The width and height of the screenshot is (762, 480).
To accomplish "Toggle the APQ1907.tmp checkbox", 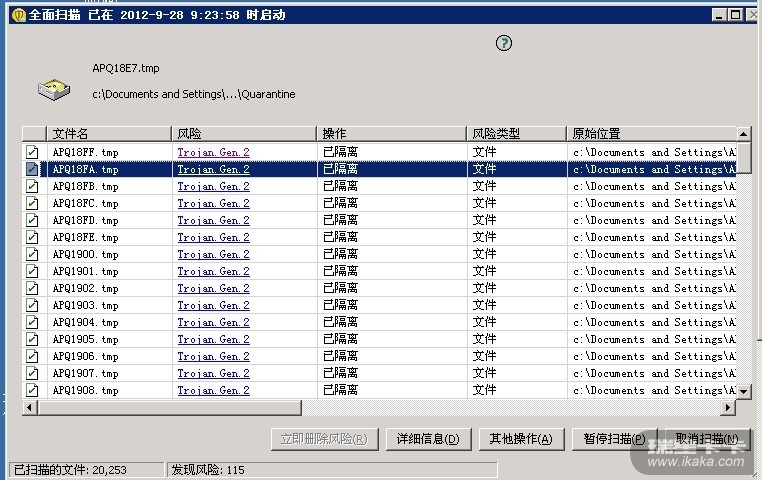I will tap(32, 374).
